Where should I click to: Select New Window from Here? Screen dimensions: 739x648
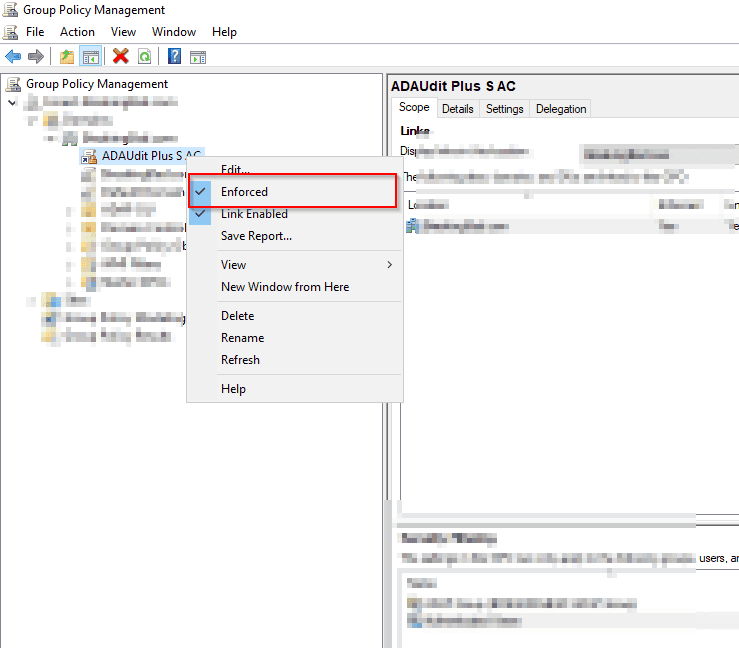pos(285,287)
